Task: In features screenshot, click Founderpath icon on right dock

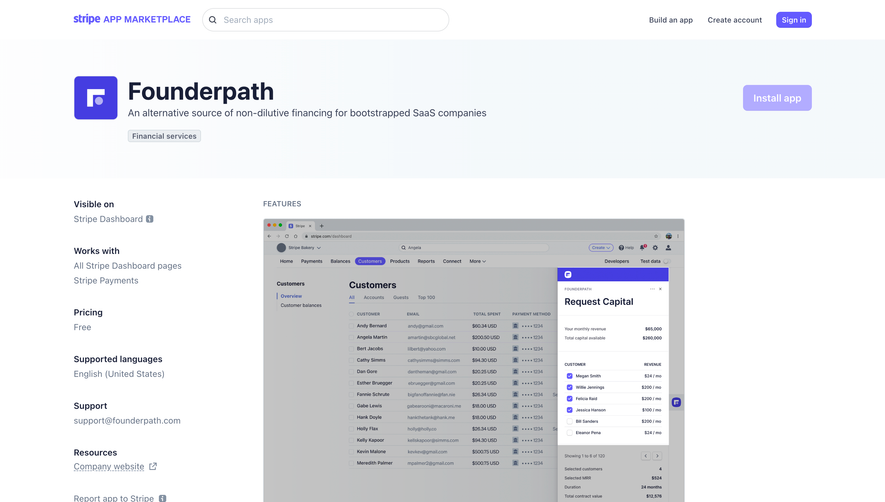Action: [676, 402]
